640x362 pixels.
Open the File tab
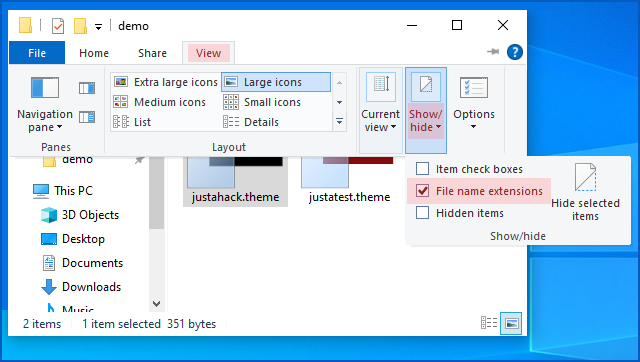pos(37,53)
